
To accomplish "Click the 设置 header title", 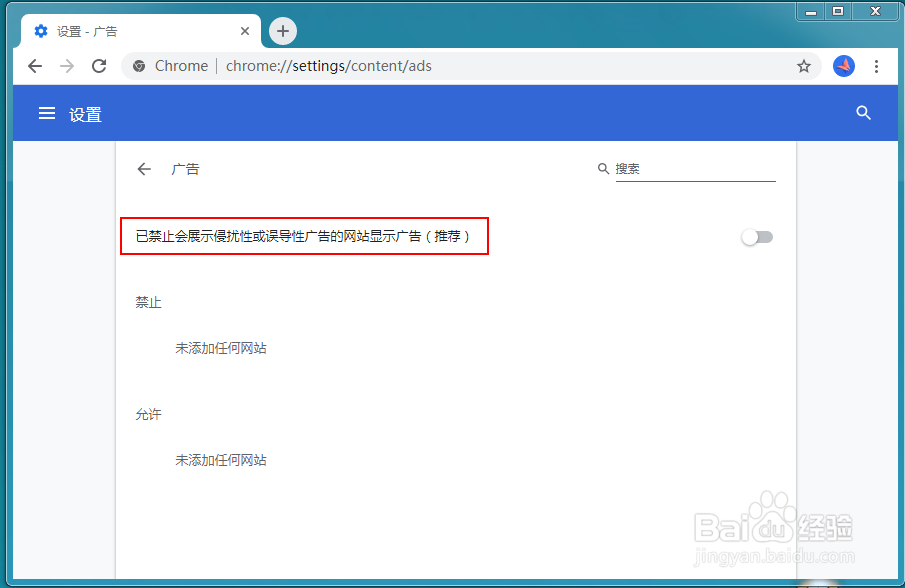I will pos(85,115).
